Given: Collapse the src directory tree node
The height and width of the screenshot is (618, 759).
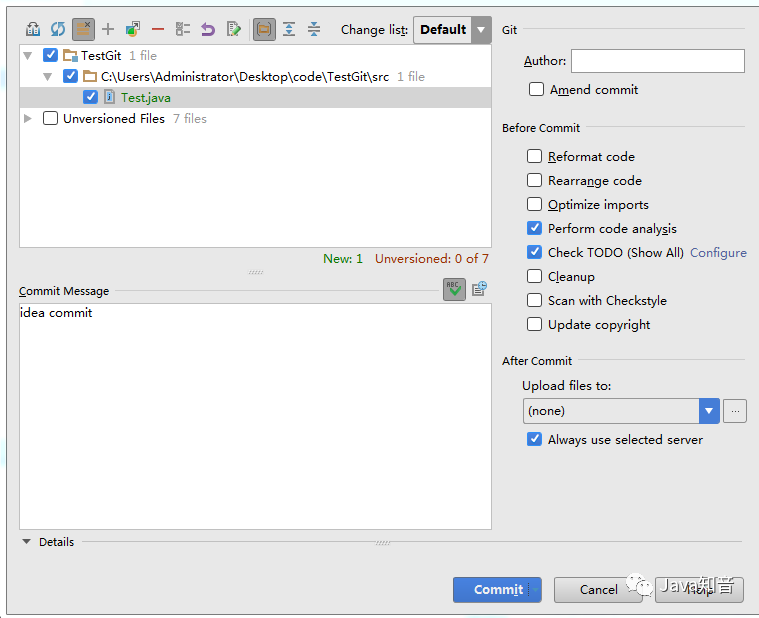Looking at the screenshot, I should pyautogui.click(x=47, y=76).
